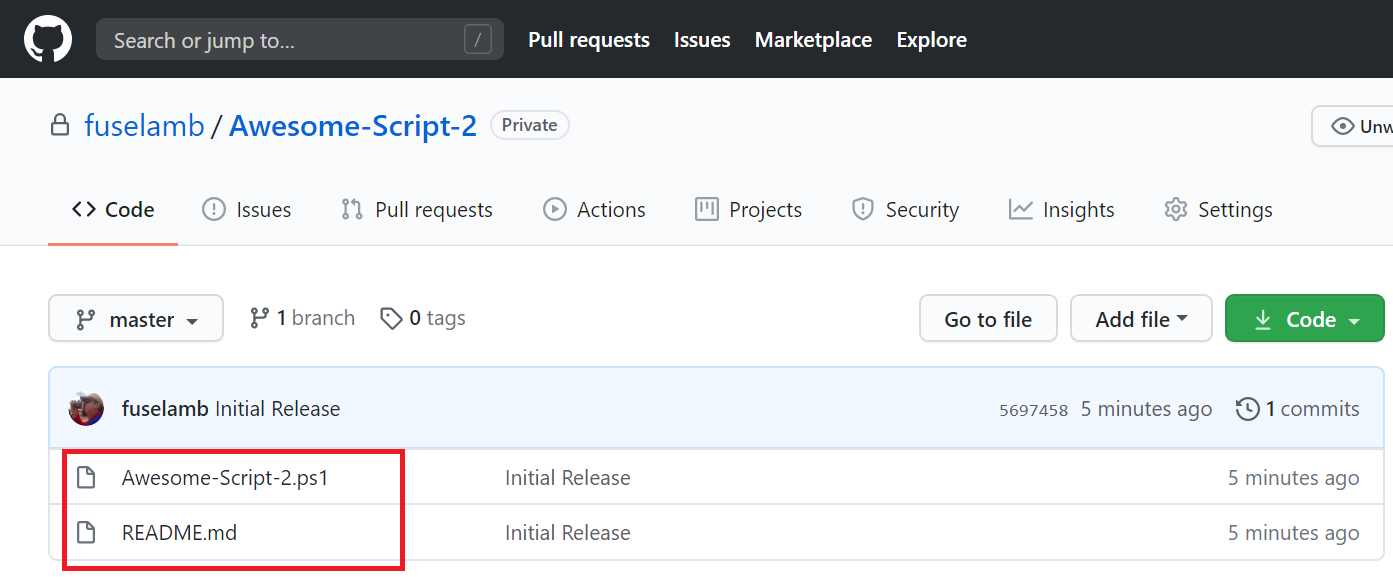Image resolution: width=1393 pixels, height=577 pixels.
Task: Click the history clock icon beside 1 commits
Action: coord(1248,408)
